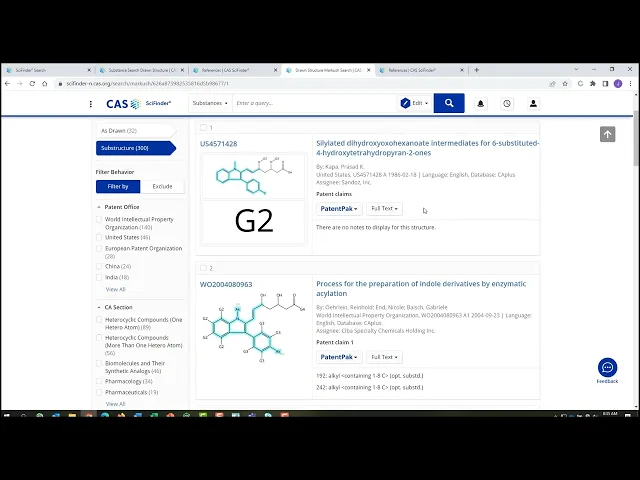Select result 1 checkbox
The width and height of the screenshot is (640, 480).
pos(203,127)
